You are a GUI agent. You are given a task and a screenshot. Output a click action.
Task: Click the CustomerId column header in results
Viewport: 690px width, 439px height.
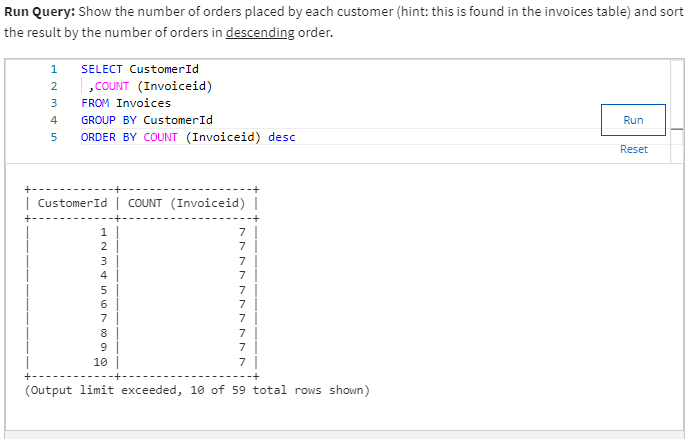point(72,203)
